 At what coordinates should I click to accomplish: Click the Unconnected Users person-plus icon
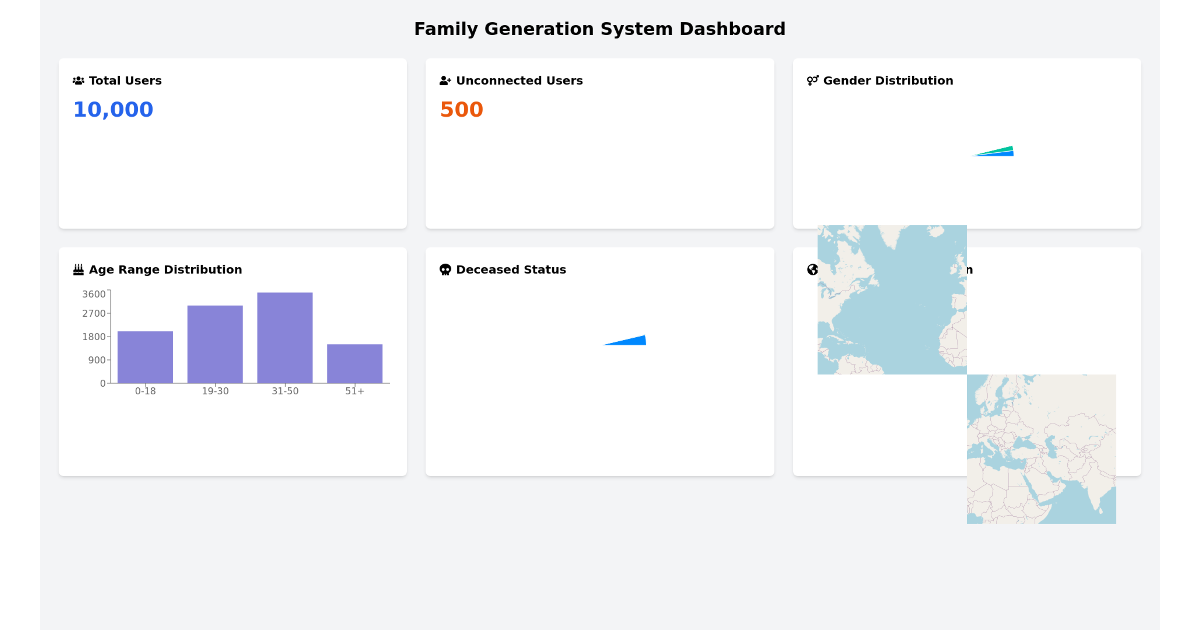tap(444, 80)
